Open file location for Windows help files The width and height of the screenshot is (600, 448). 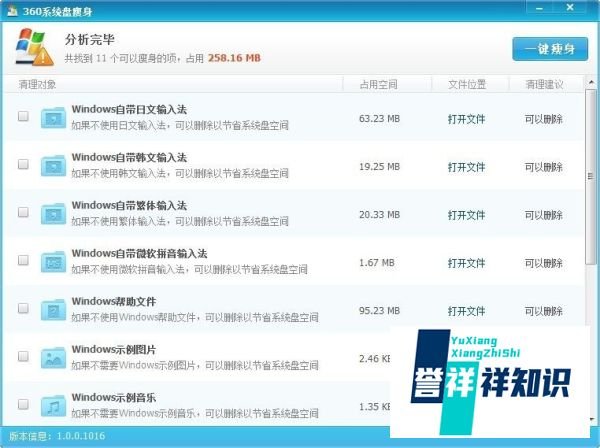[x=466, y=311]
